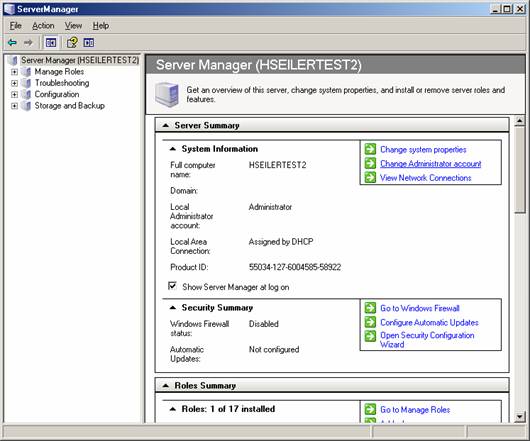Viewport: 530px width, 441px height.
Task: Open the Help toolbar icon
Action: [x=72, y=43]
